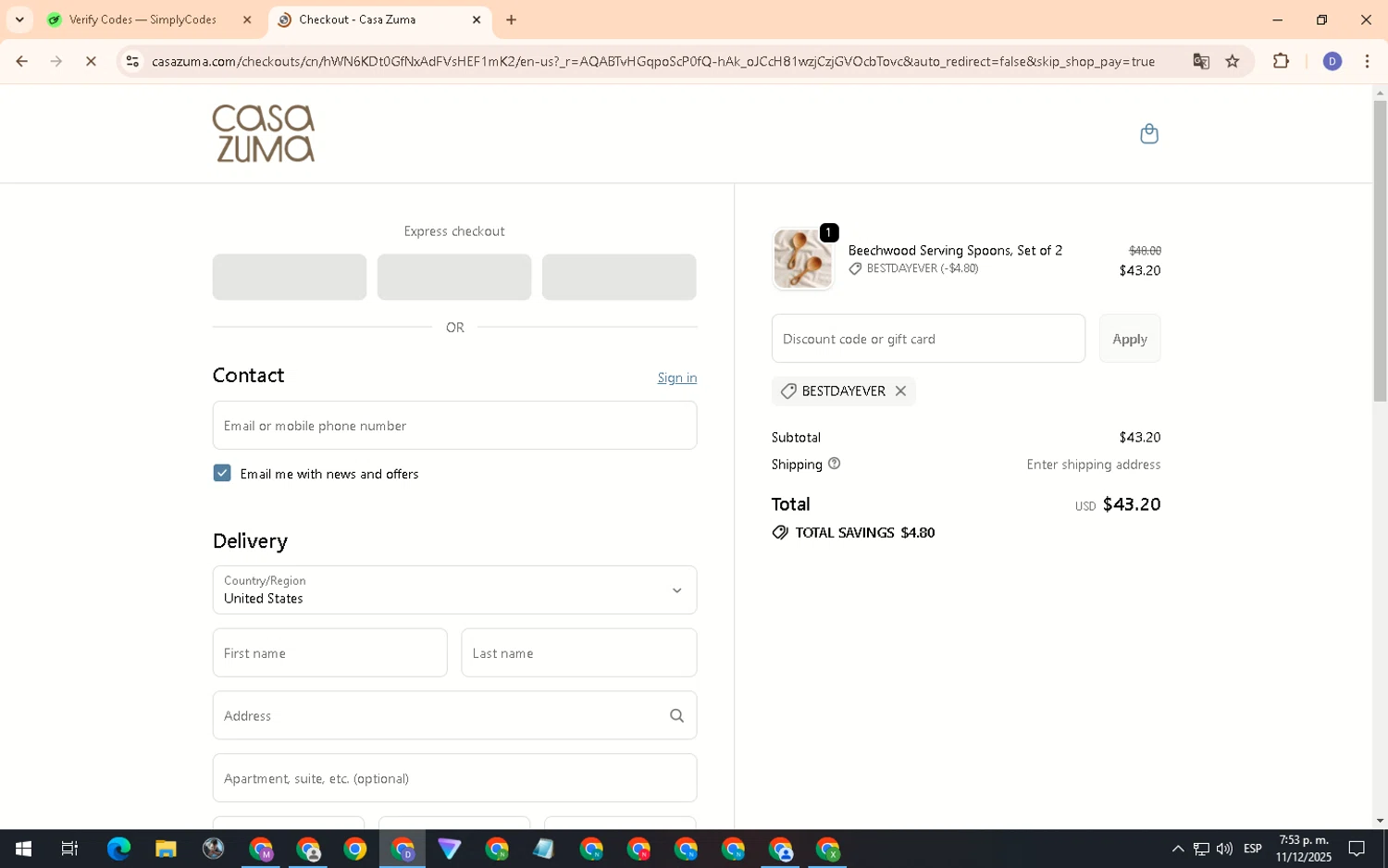Launch Microsoft Edge from the taskbar

click(118, 849)
